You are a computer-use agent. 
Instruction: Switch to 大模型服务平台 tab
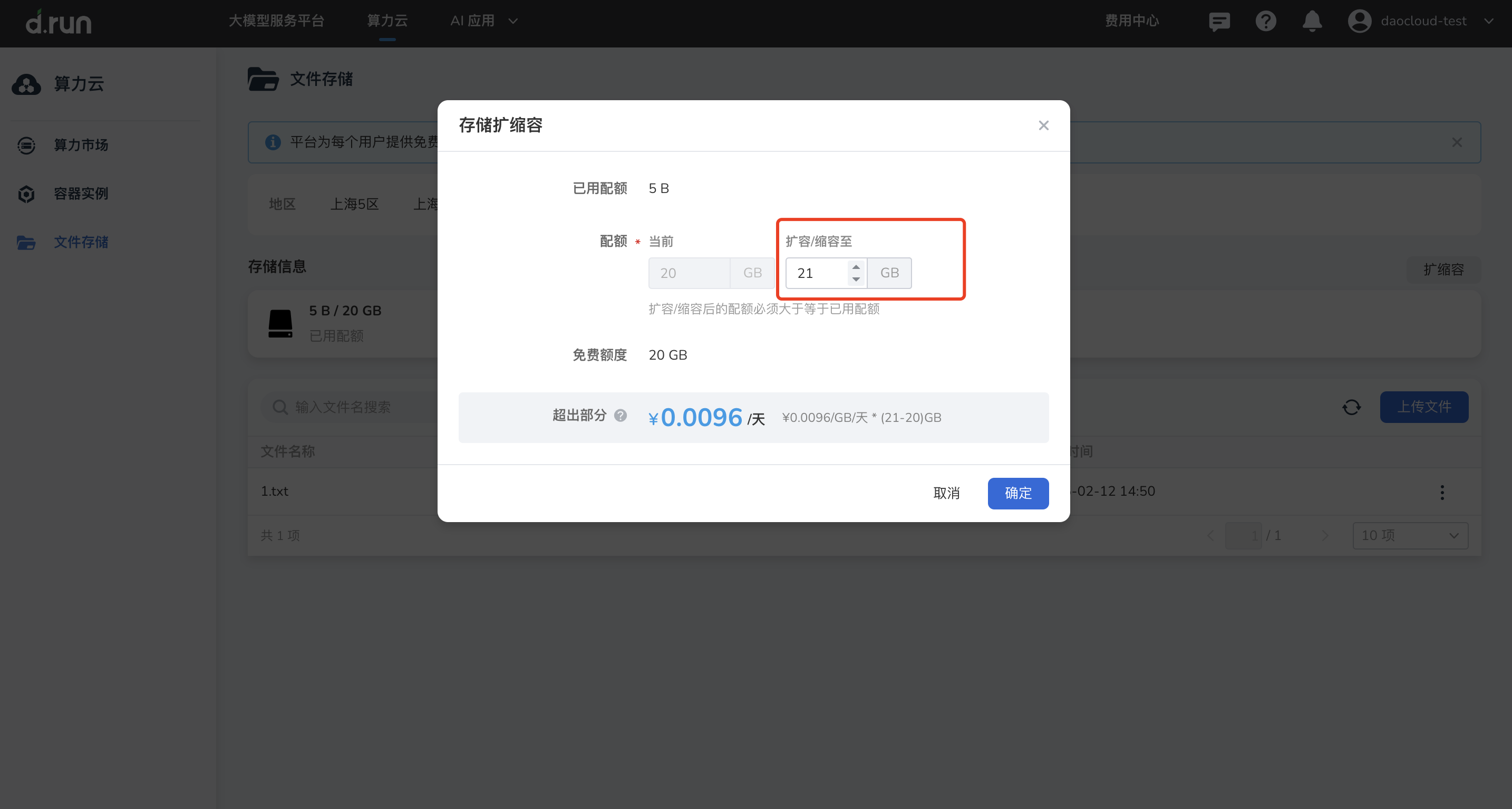276,21
